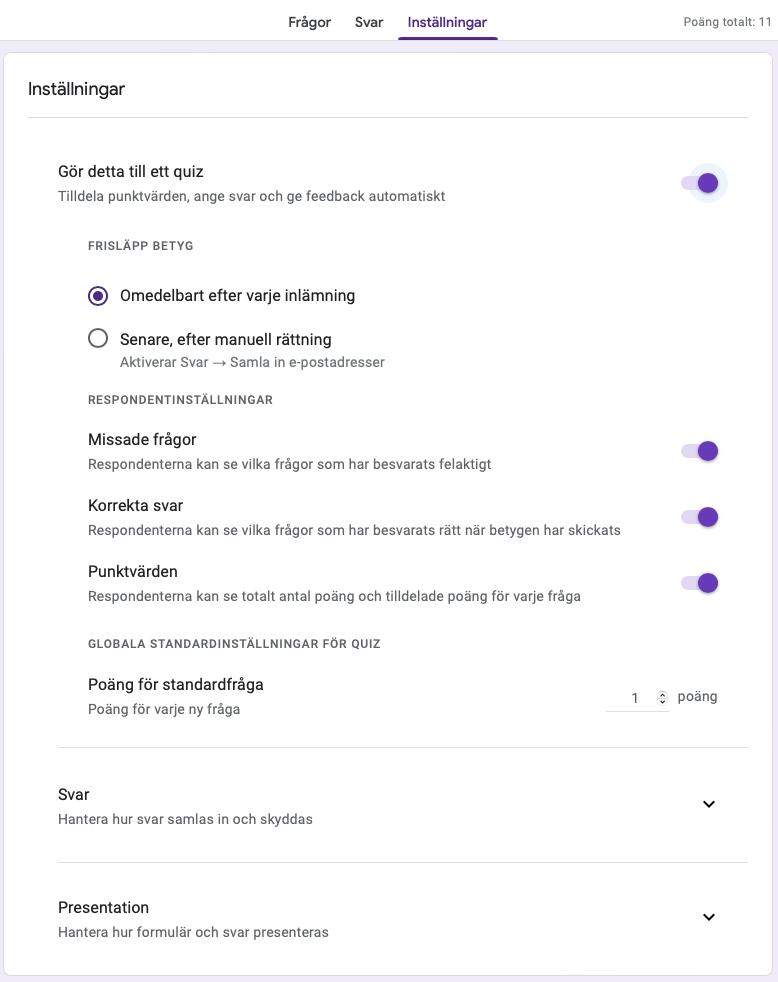The width and height of the screenshot is (778, 982).
Task: Choose 'Senare, efter manuell rättning' option
Action: point(98,339)
